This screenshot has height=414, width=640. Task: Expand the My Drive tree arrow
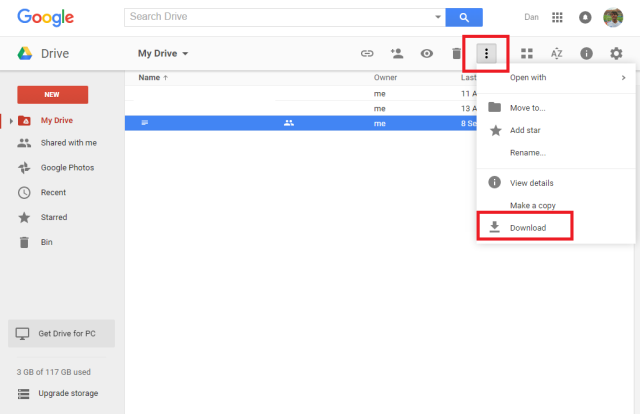click(11, 121)
